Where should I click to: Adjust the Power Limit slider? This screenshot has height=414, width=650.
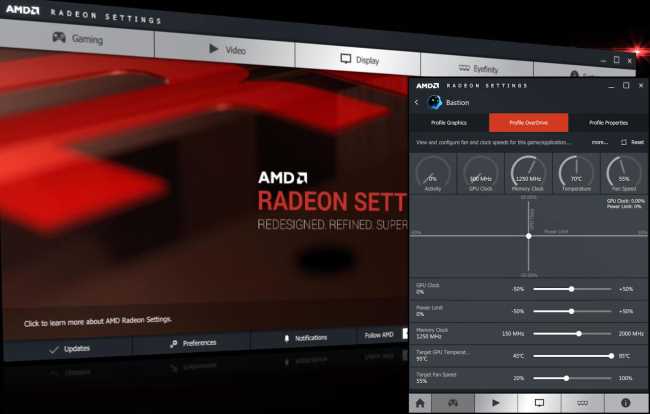pyautogui.click(x=572, y=311)
